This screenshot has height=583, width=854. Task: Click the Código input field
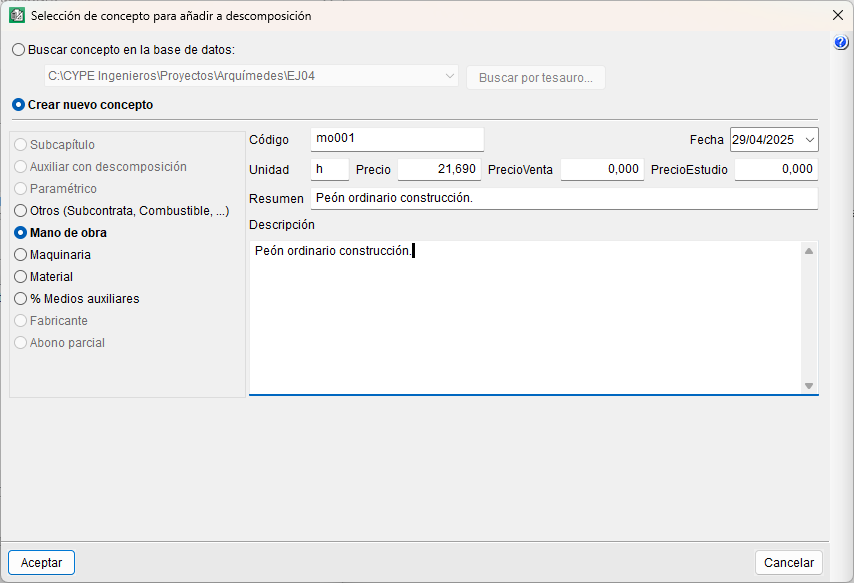397,139
